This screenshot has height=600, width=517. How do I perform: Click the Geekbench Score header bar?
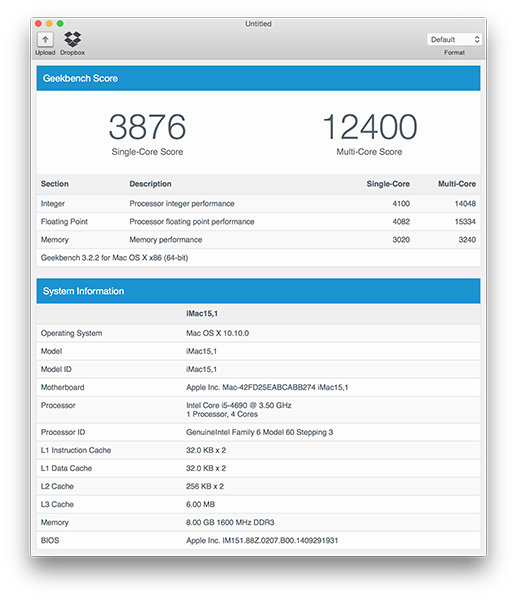258,78
